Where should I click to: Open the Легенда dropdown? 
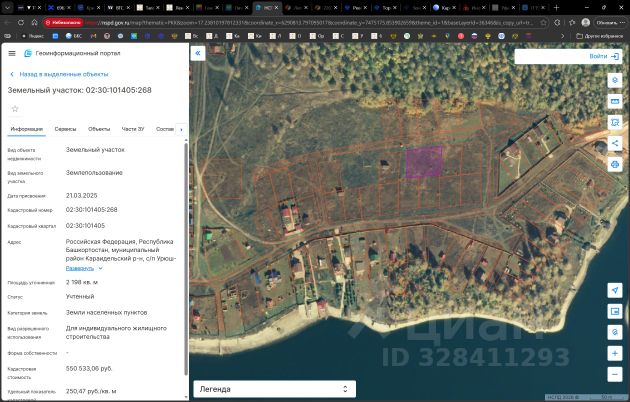pyautogui.click(x=275, y=389)
